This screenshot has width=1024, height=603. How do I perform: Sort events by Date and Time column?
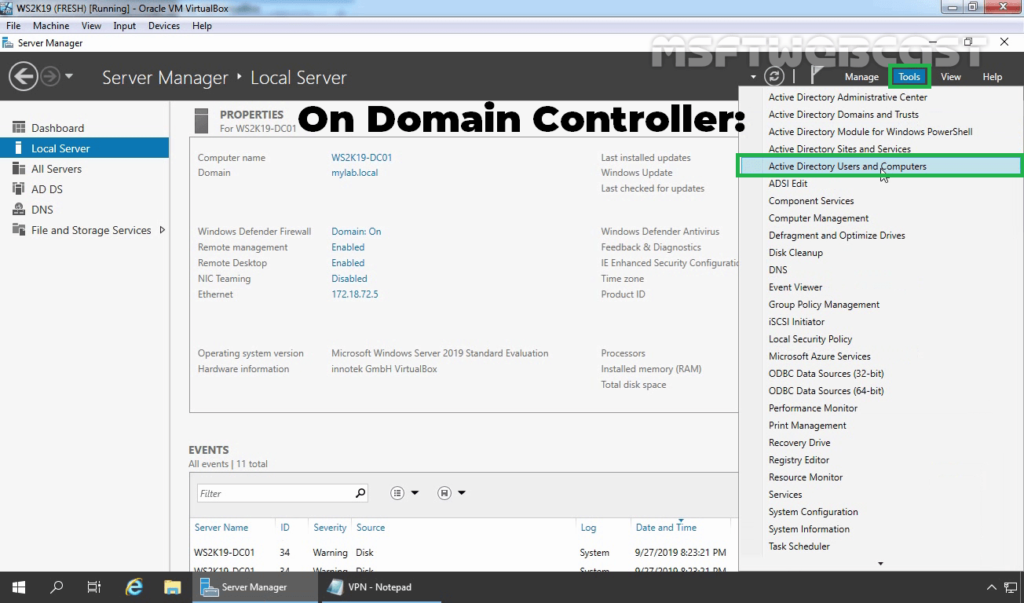click(666, 527)
